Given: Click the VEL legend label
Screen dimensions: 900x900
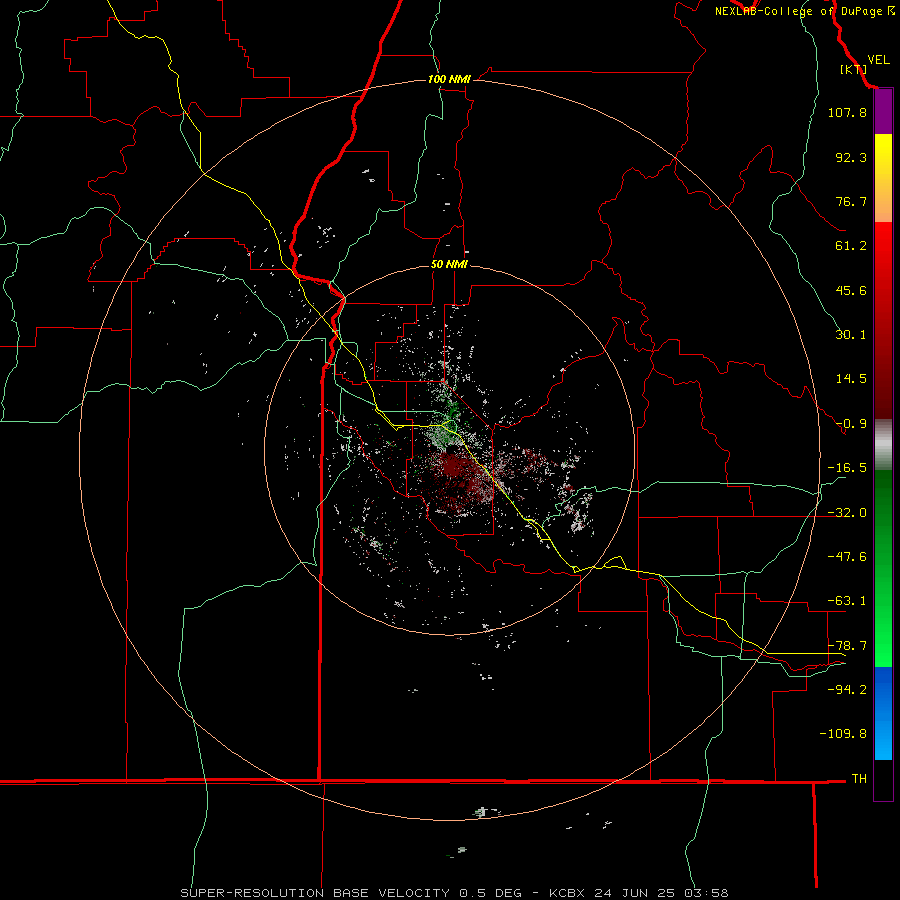Looking at the screenshot, I should [x=878, y=60].
